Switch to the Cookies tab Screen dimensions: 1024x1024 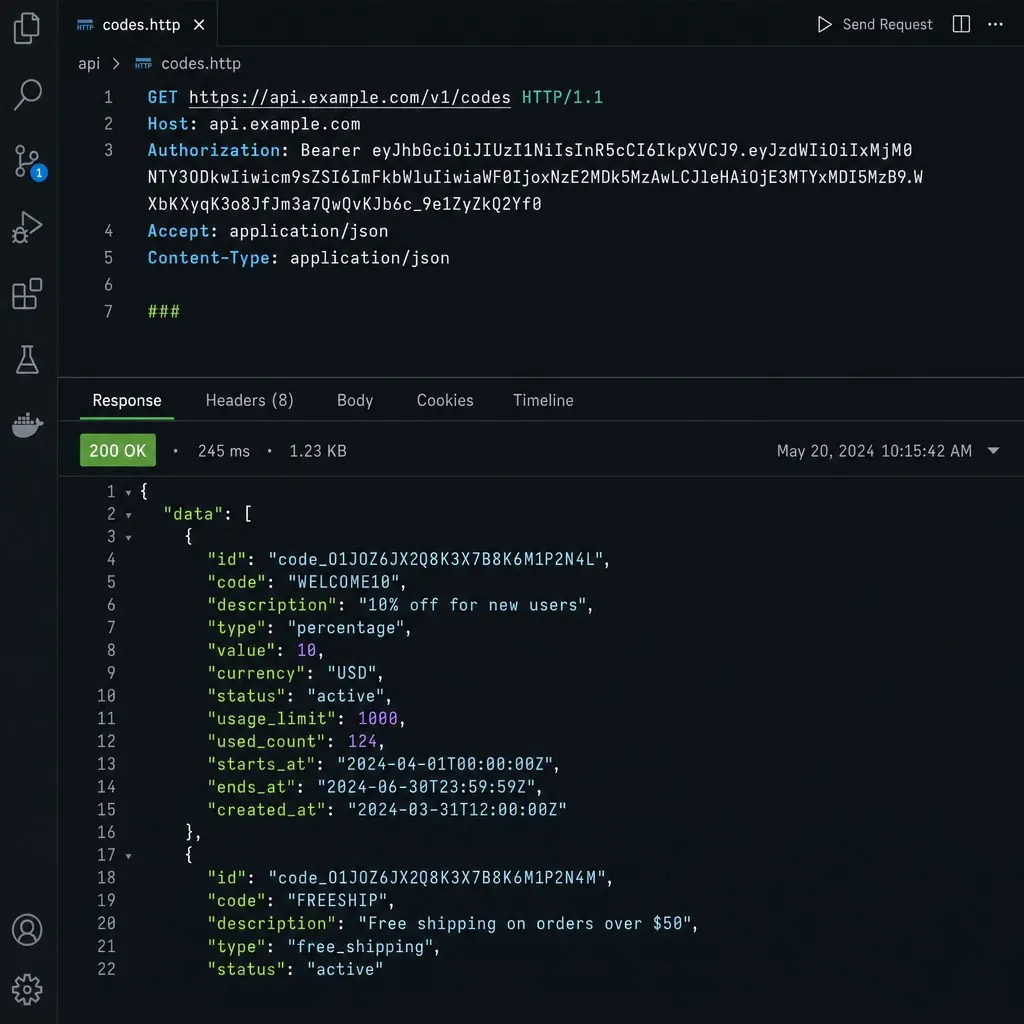tap(445, 400)
